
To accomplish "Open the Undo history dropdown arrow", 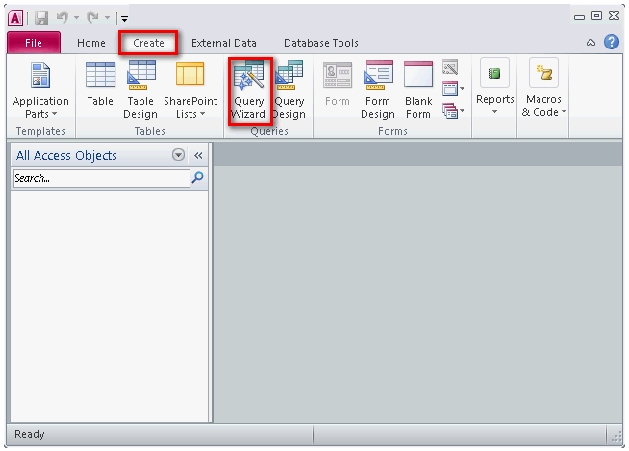I will click(76, 18).
